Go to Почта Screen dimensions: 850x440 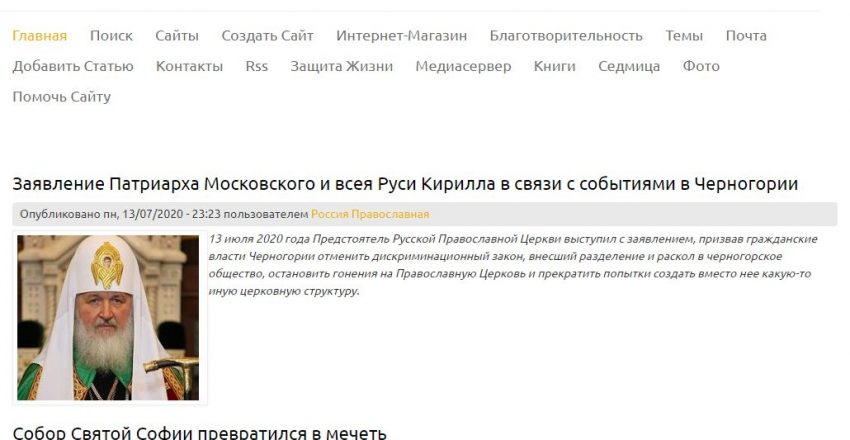pyautogui.click(x=746, y=36)
